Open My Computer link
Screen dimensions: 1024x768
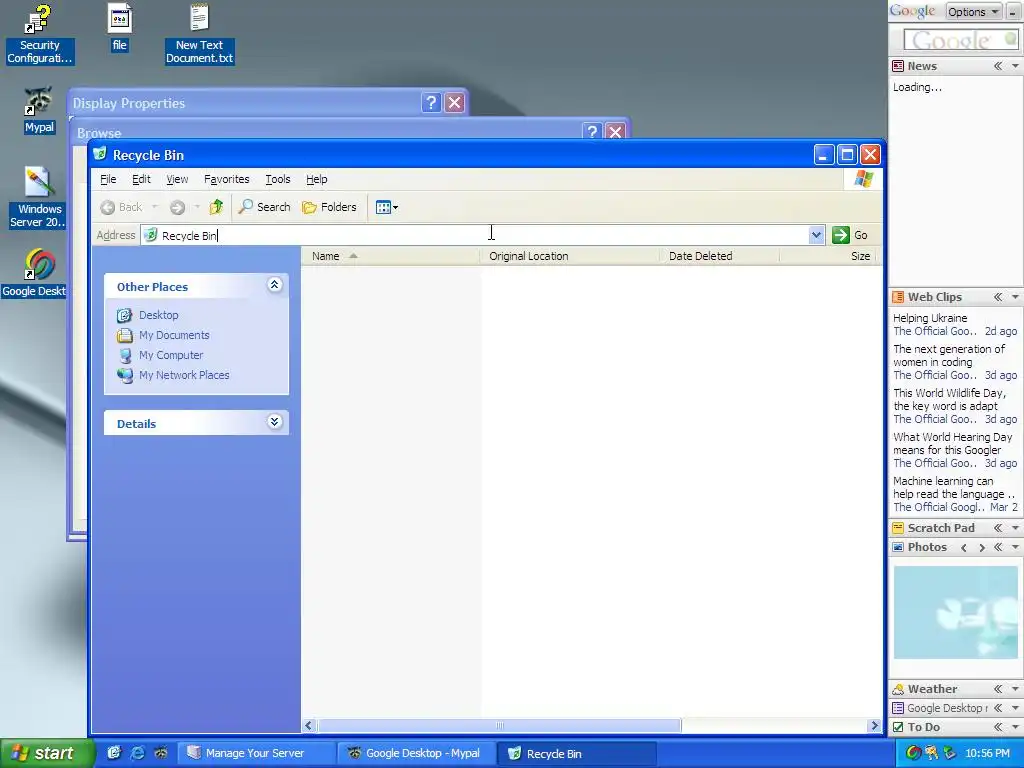(171, 355)
